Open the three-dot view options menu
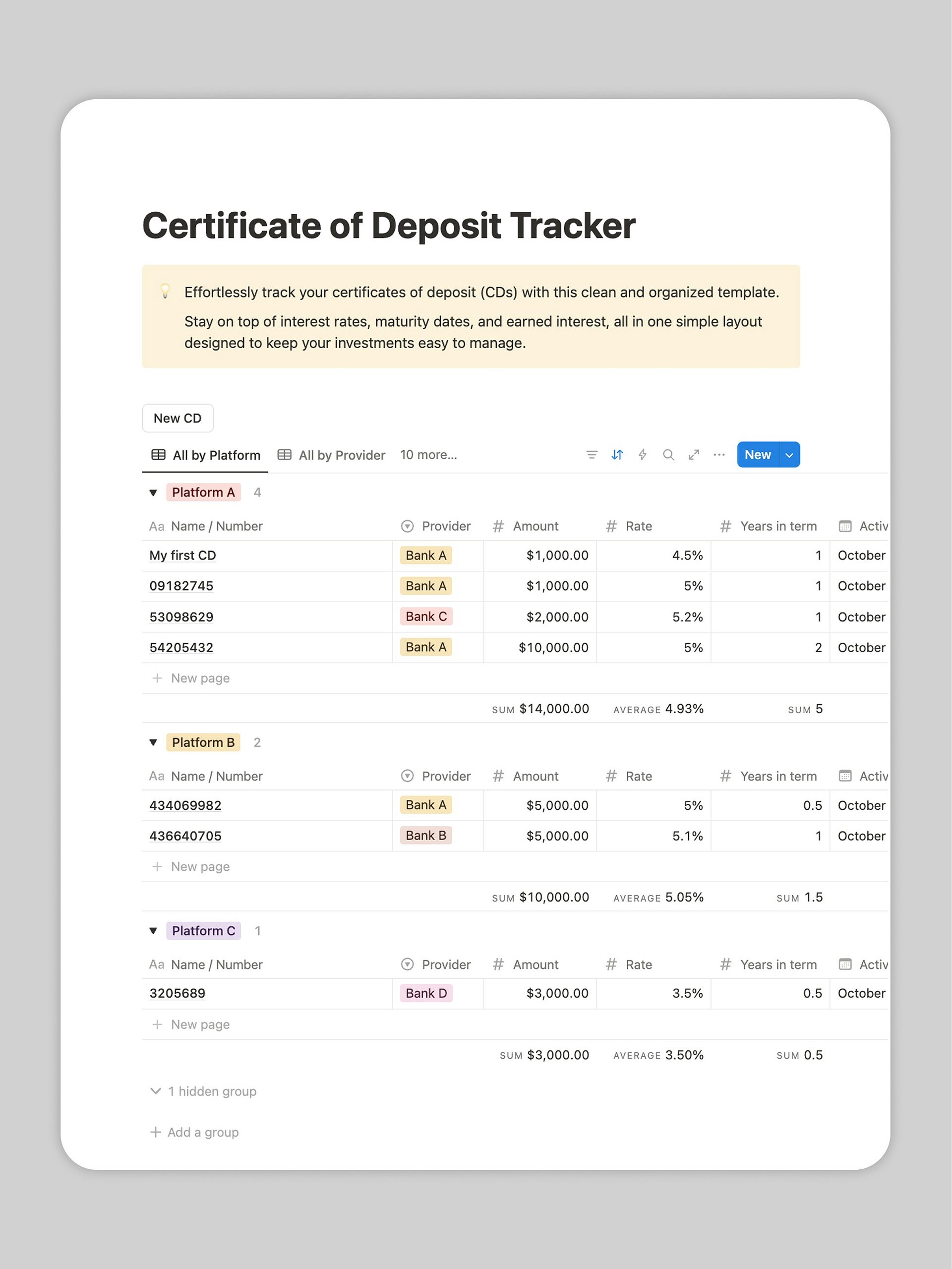952x1269 pixels. pos(719,455)
